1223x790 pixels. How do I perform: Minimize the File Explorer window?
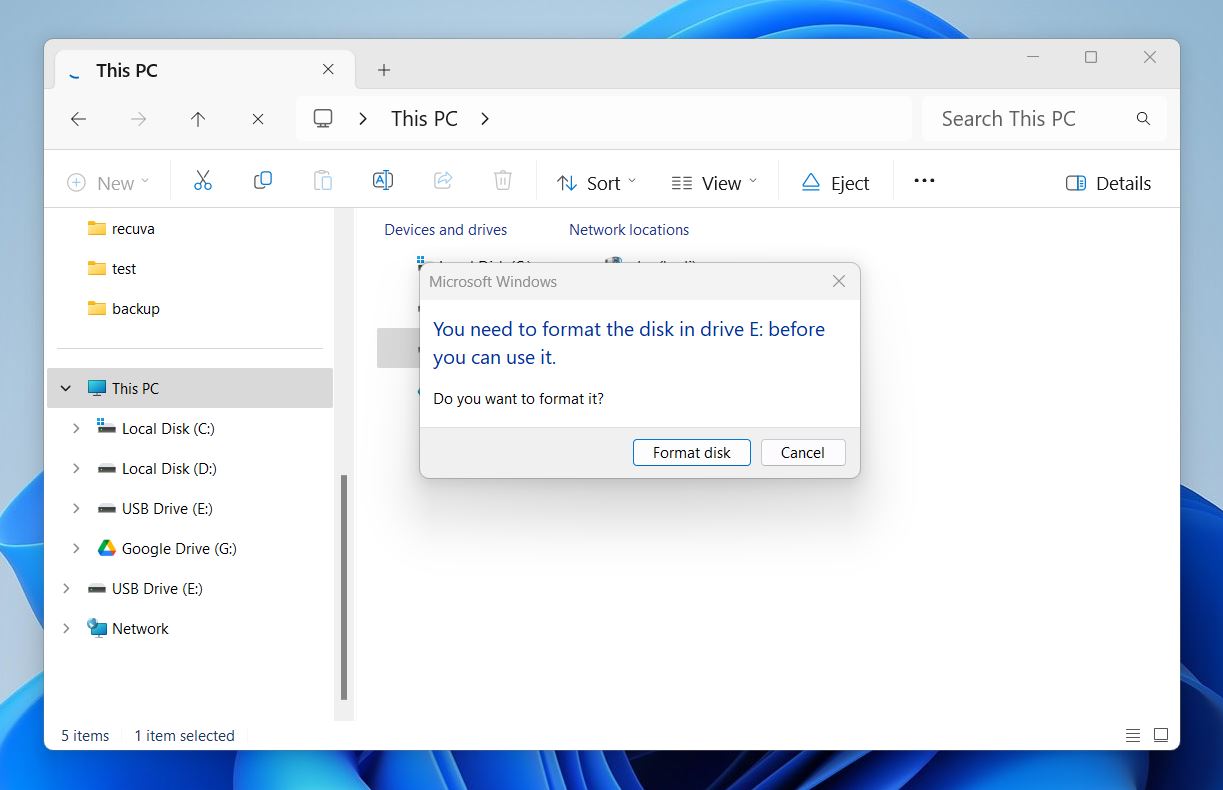click(x=1033, y=57)
